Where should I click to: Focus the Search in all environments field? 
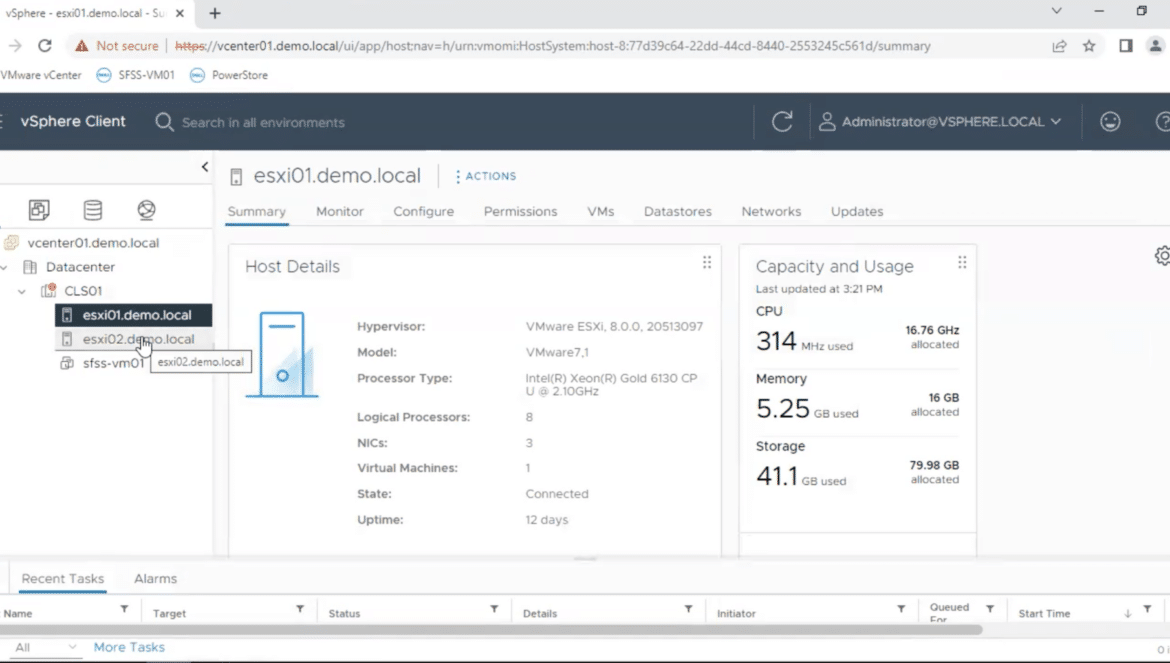pos(263,122)
